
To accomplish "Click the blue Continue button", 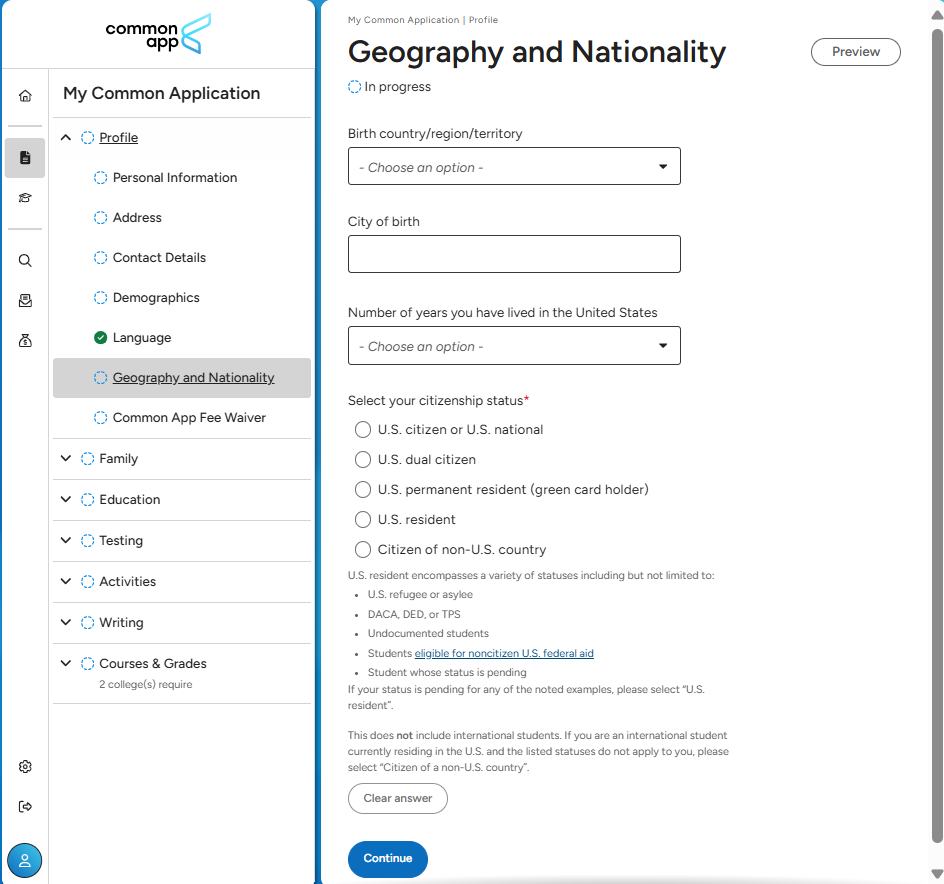I will [387, 859].
